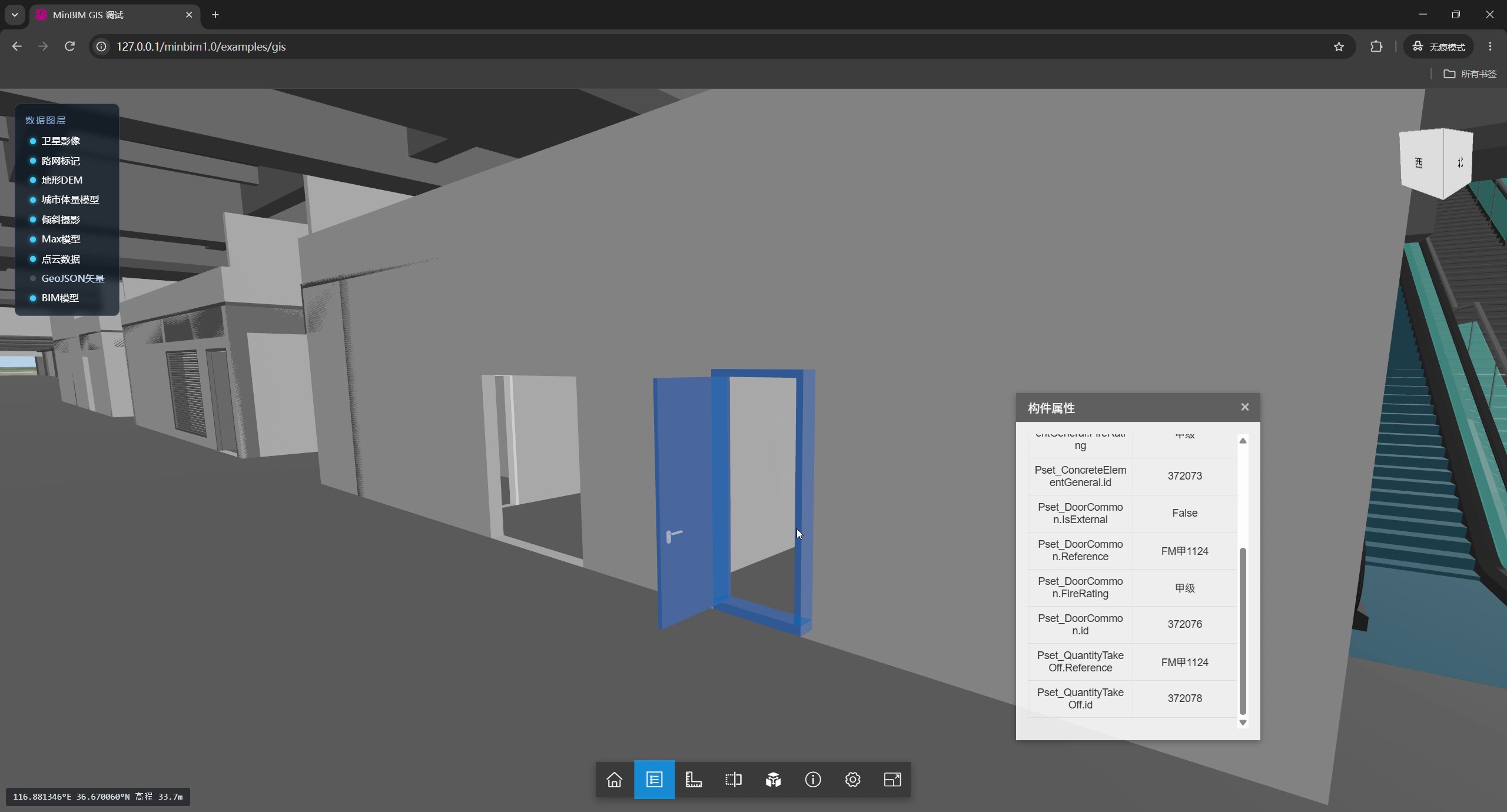Image resolution: width=1507 pixels, height=812 pixels.
Task: Click the coordinate readout in status bar
Action: coord(98,797)
